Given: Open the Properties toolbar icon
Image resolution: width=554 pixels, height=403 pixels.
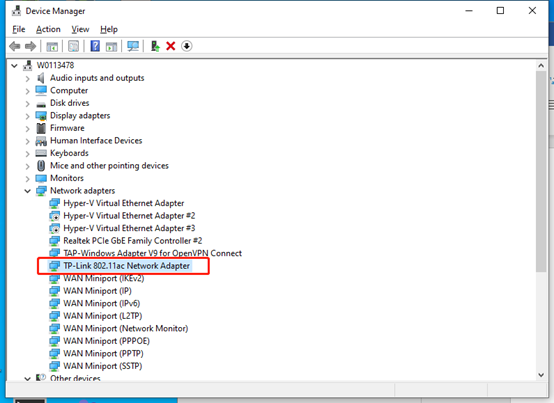Looking at the screenshot, I should click(73, 46).
